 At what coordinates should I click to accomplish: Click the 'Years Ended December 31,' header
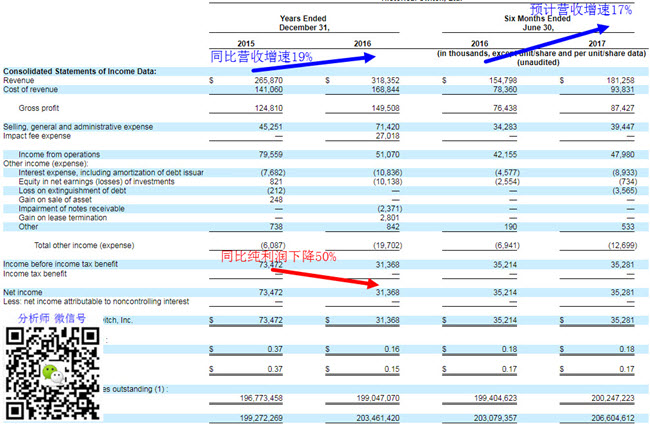303,23
